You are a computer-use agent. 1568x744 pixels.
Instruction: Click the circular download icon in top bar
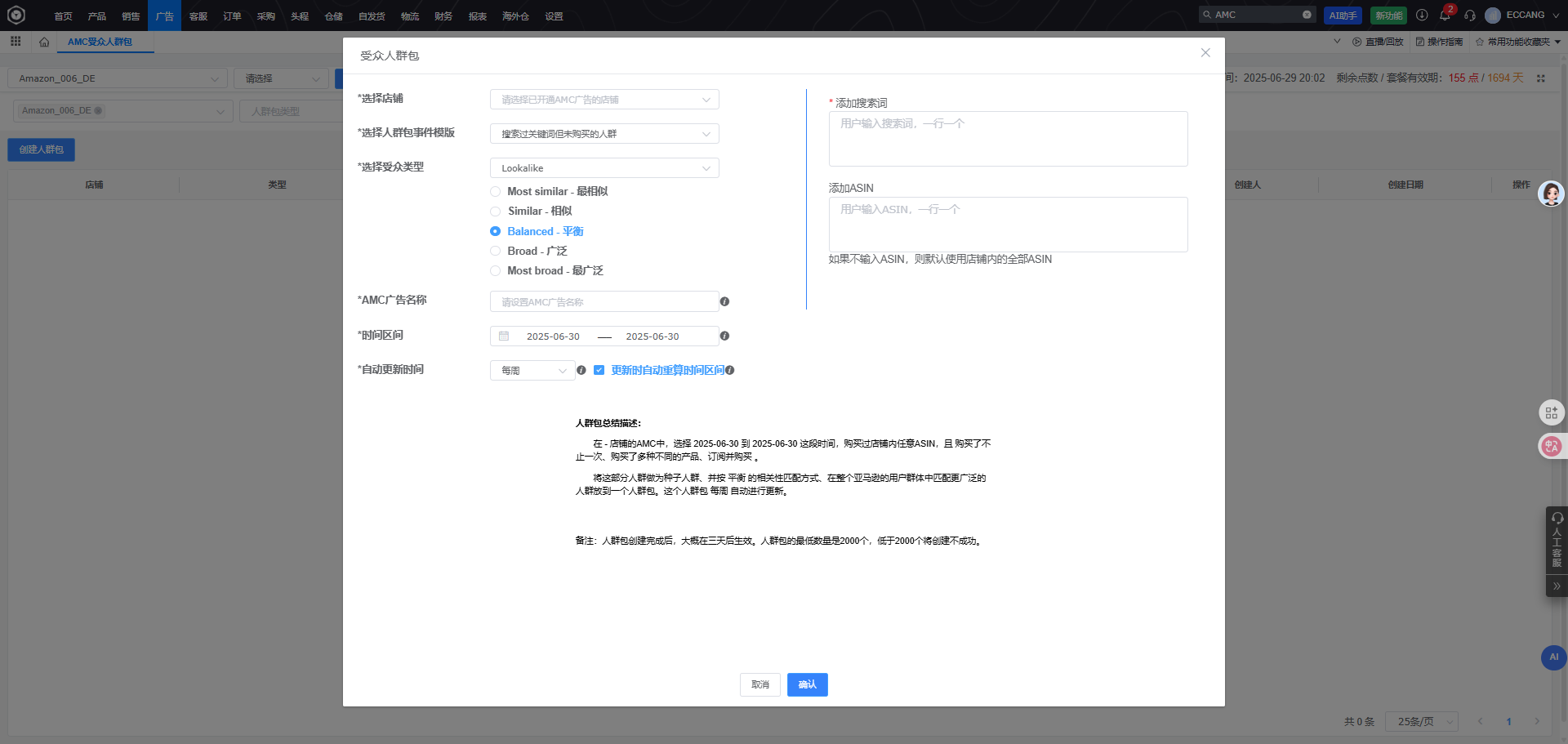pos(1421,15)
